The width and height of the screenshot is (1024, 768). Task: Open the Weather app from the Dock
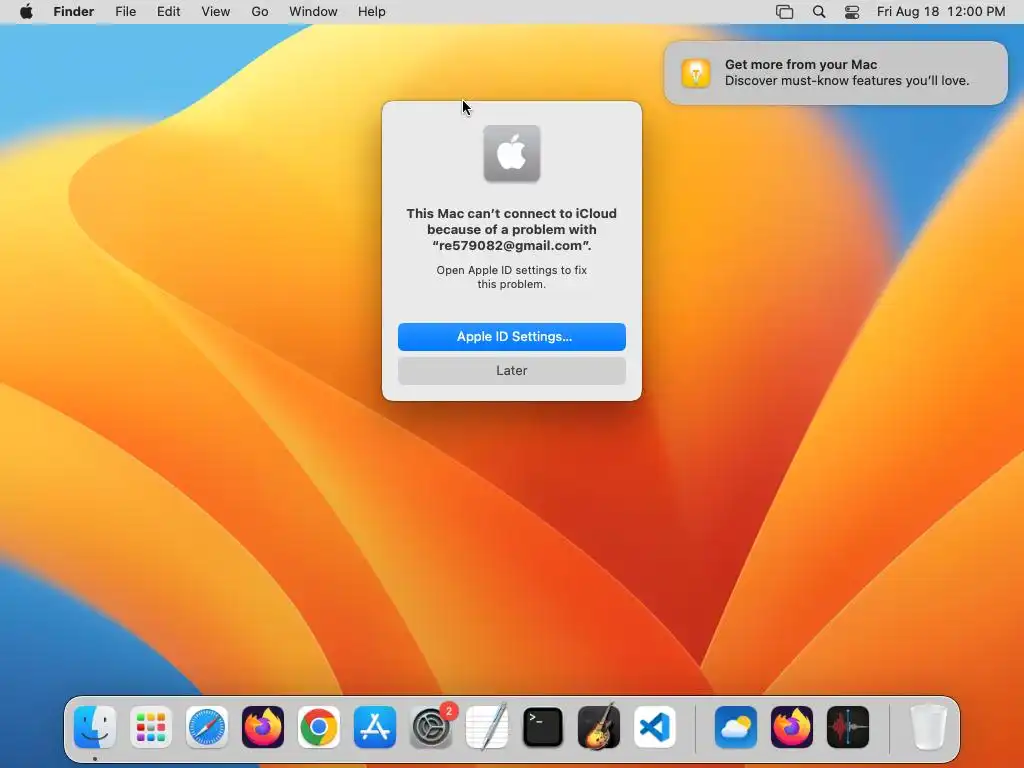[736, 727]
